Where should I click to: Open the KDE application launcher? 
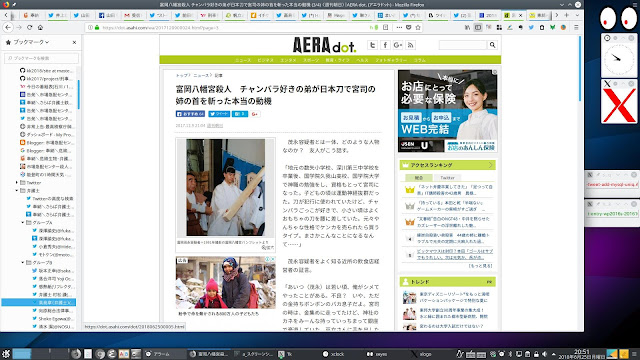point(6,354)
